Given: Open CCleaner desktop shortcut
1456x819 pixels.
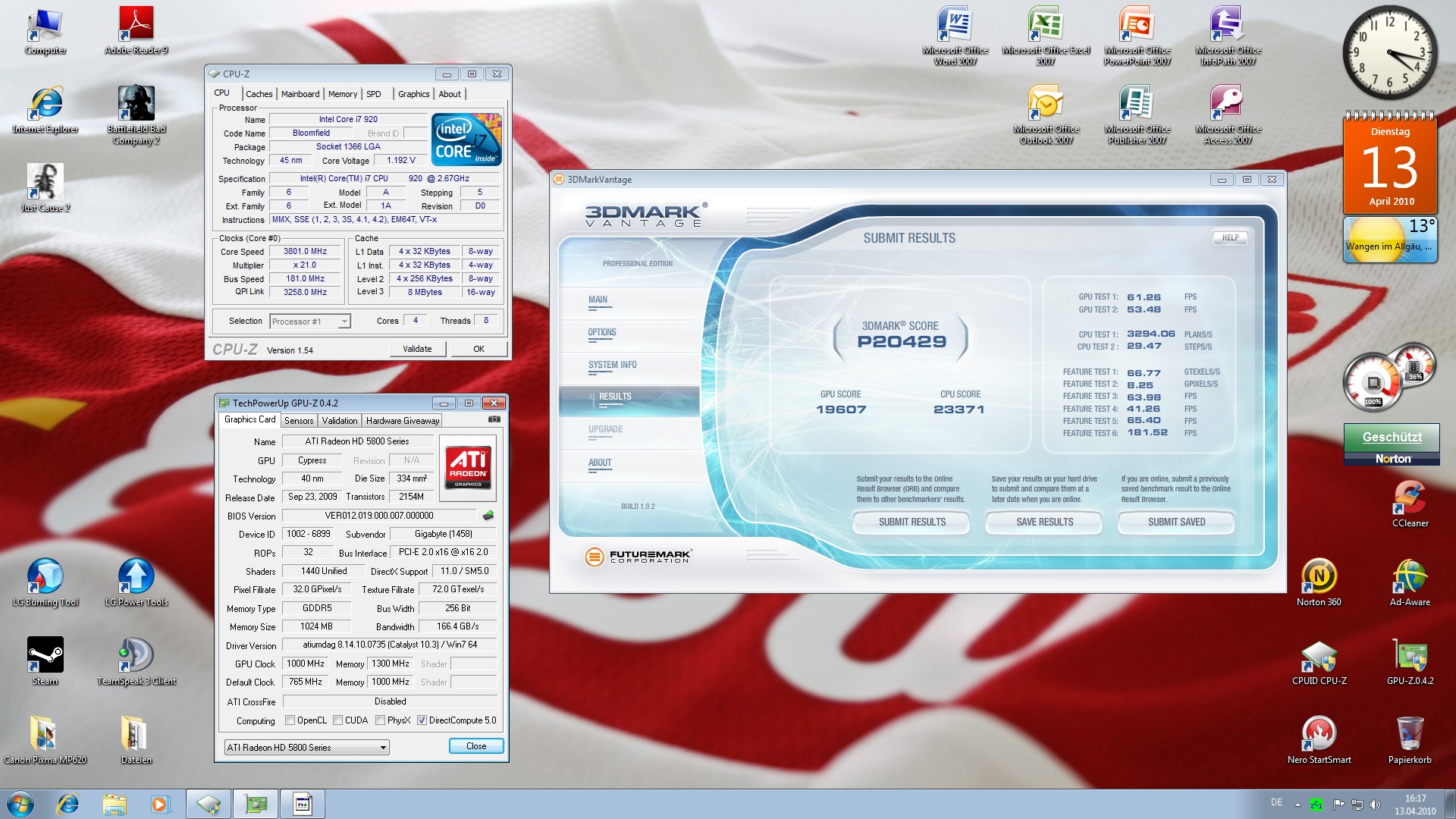Looking at the screenshot, I should pyautogui.click(x=1410, y=504).
